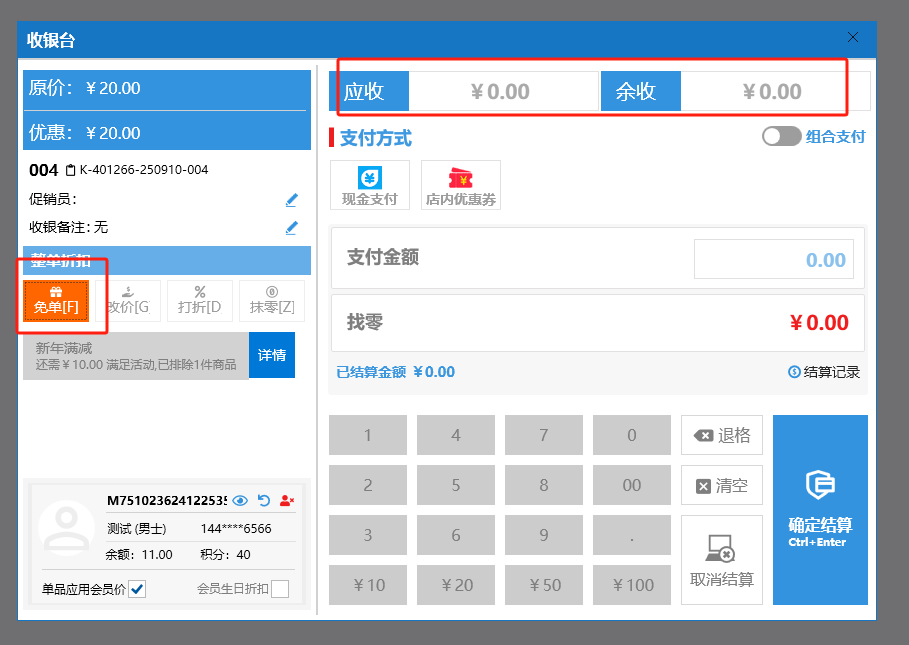Uncheck 单品应用会员价 checkbox
Image resolution: width=909 pixels, height=645 pixels.
click(x=137, y=589)
